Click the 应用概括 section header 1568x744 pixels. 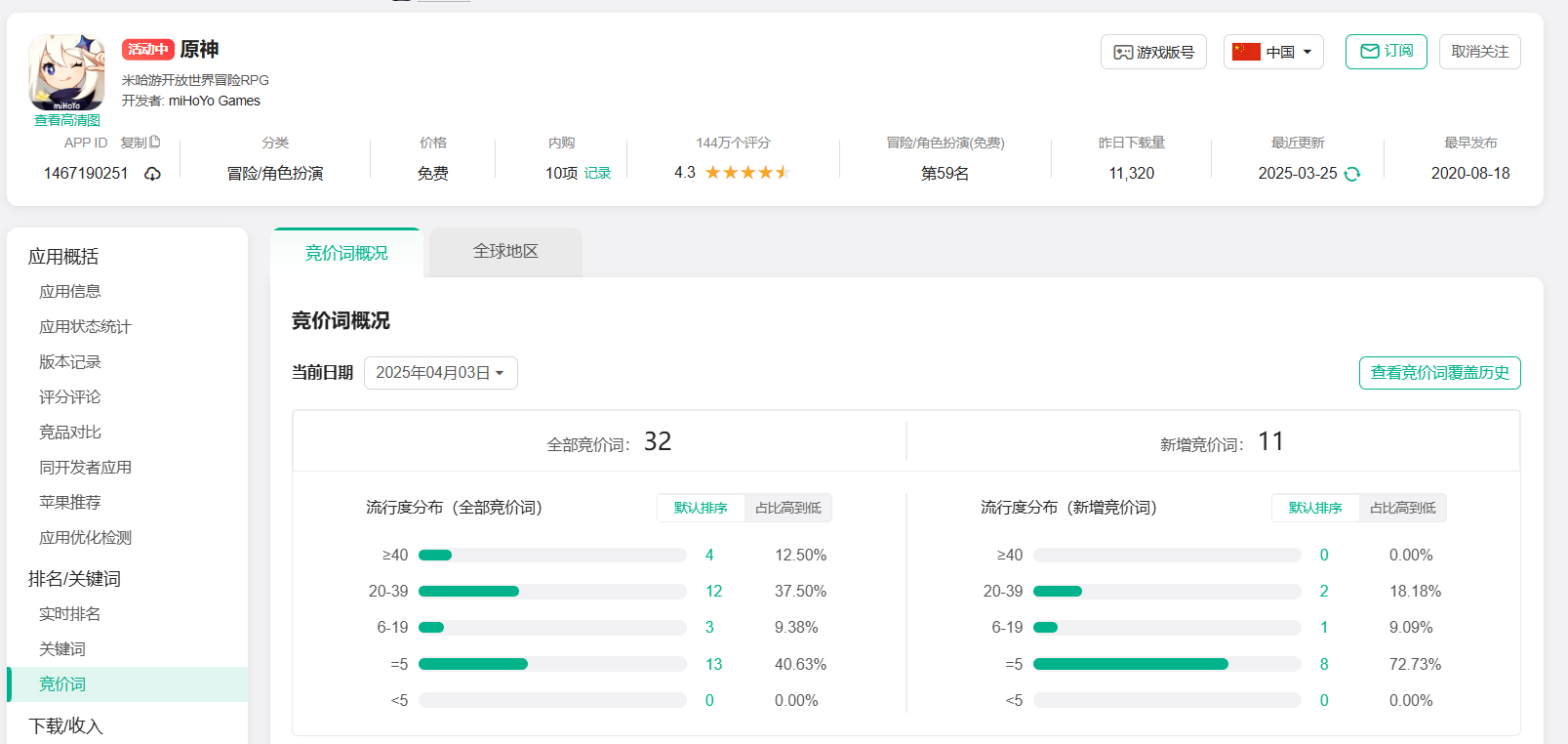click(x=63, y=256)
